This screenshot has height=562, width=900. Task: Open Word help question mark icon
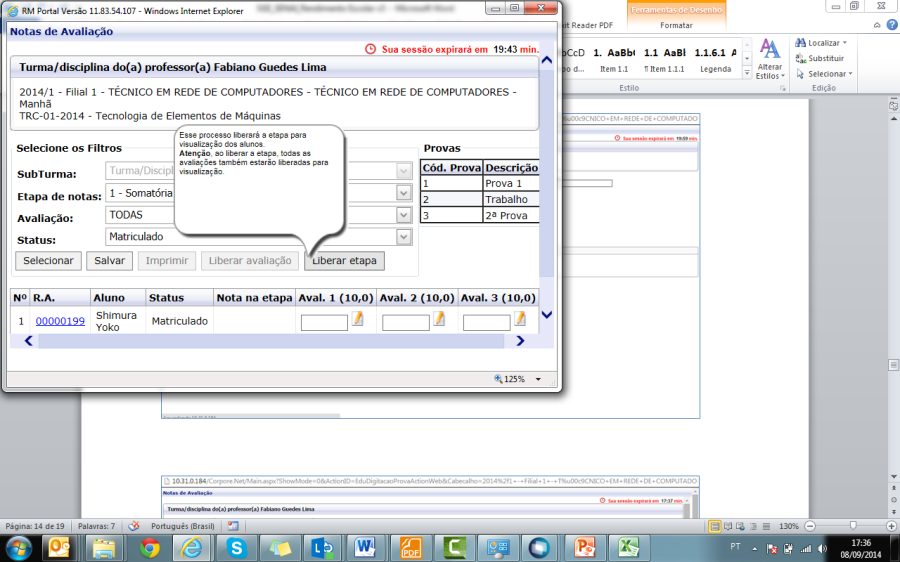(x=892, y=25)
